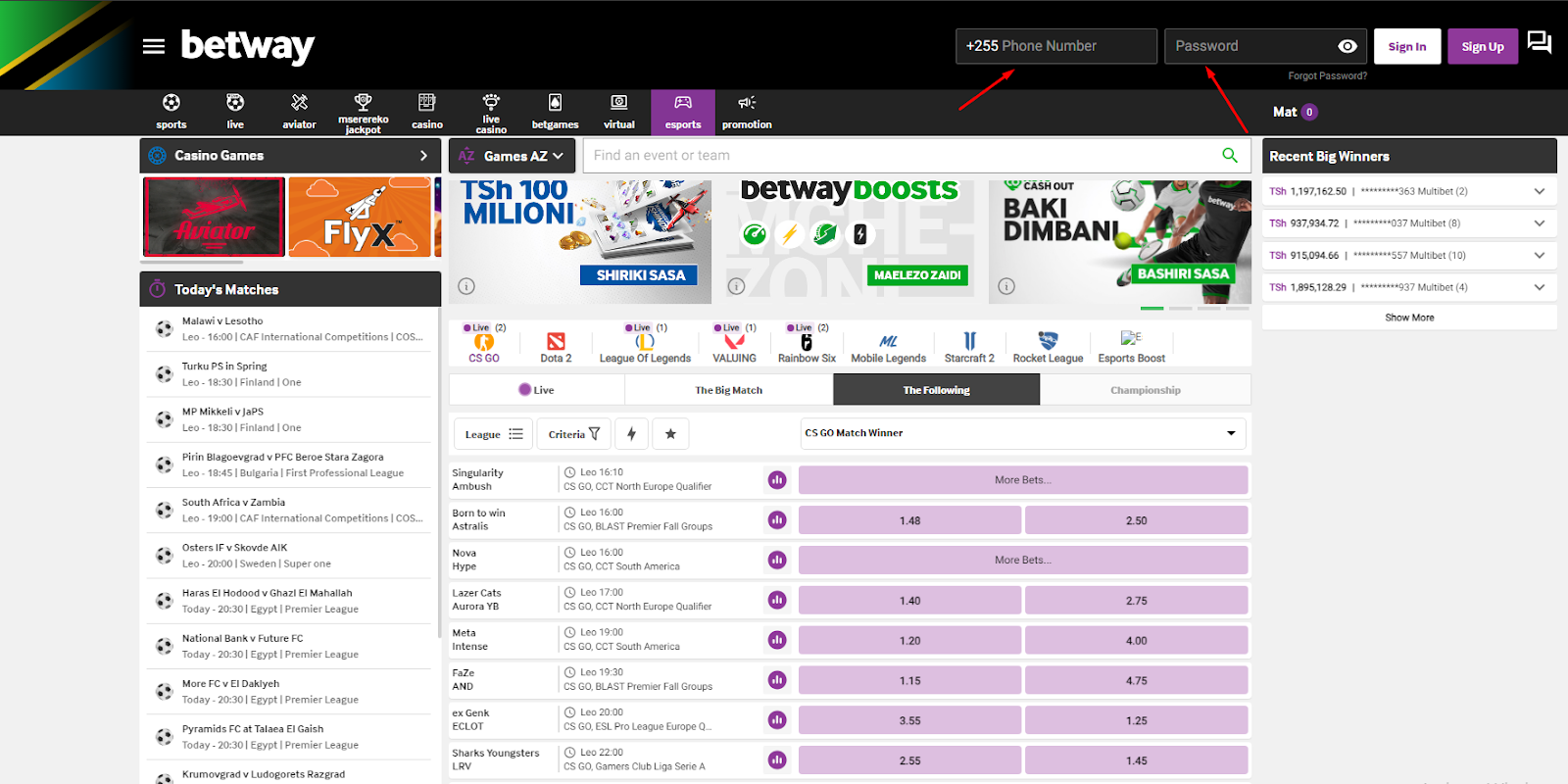Click BASHIRI SASA banner button

point(1183,274)
